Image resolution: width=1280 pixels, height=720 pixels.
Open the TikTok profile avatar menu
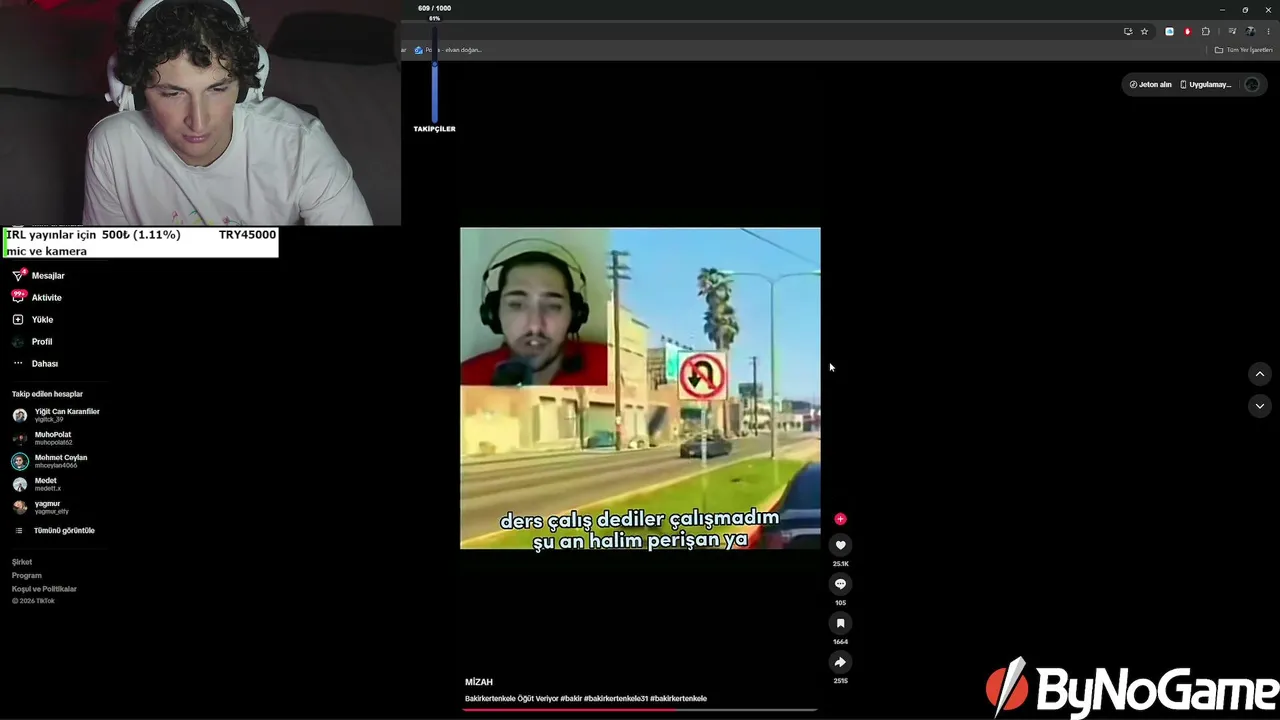tap(1251, 84)
